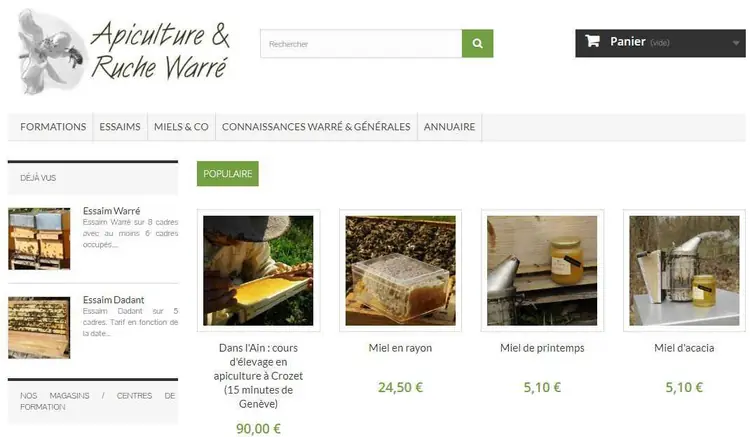The image size is (750, 437).
Task: Open the Essaim Dadant thumbnail image
Action: coord(39,328)
